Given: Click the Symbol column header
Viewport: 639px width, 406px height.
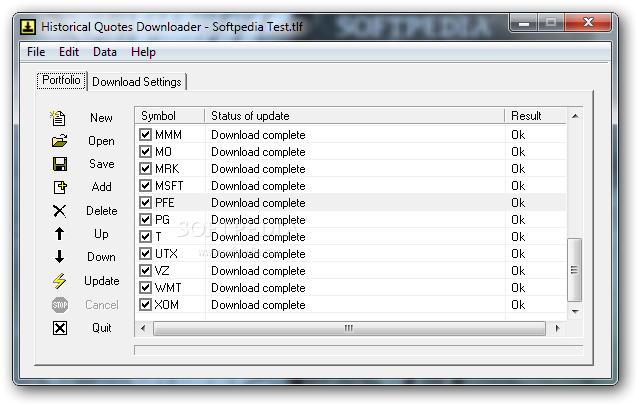Looking at the screenshot, I should (170, 116).
